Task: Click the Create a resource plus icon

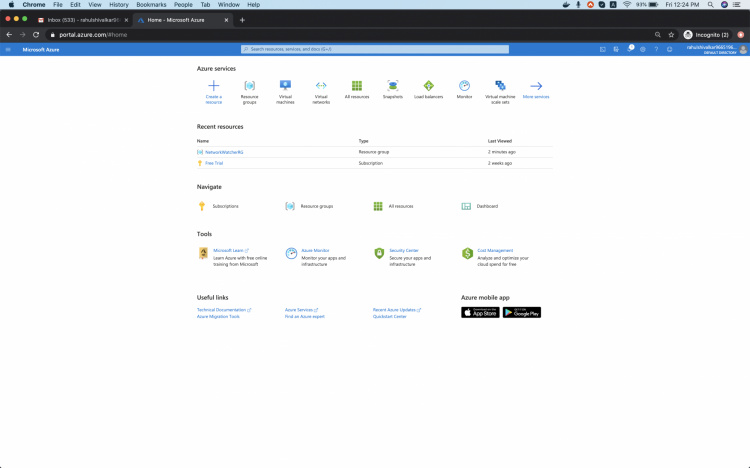Action: 213,87
